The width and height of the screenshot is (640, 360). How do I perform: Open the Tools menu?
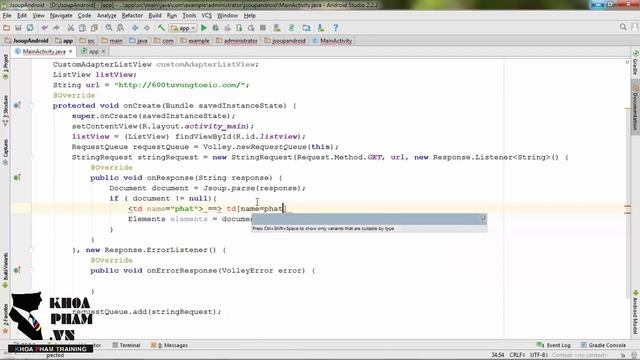(x=189, y=16)
